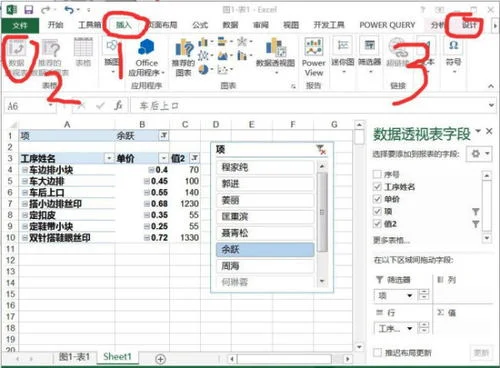This screenshot has height=368, width=500.
Task: Open the Office 应用程序 store icon
Action: (146, 47)
